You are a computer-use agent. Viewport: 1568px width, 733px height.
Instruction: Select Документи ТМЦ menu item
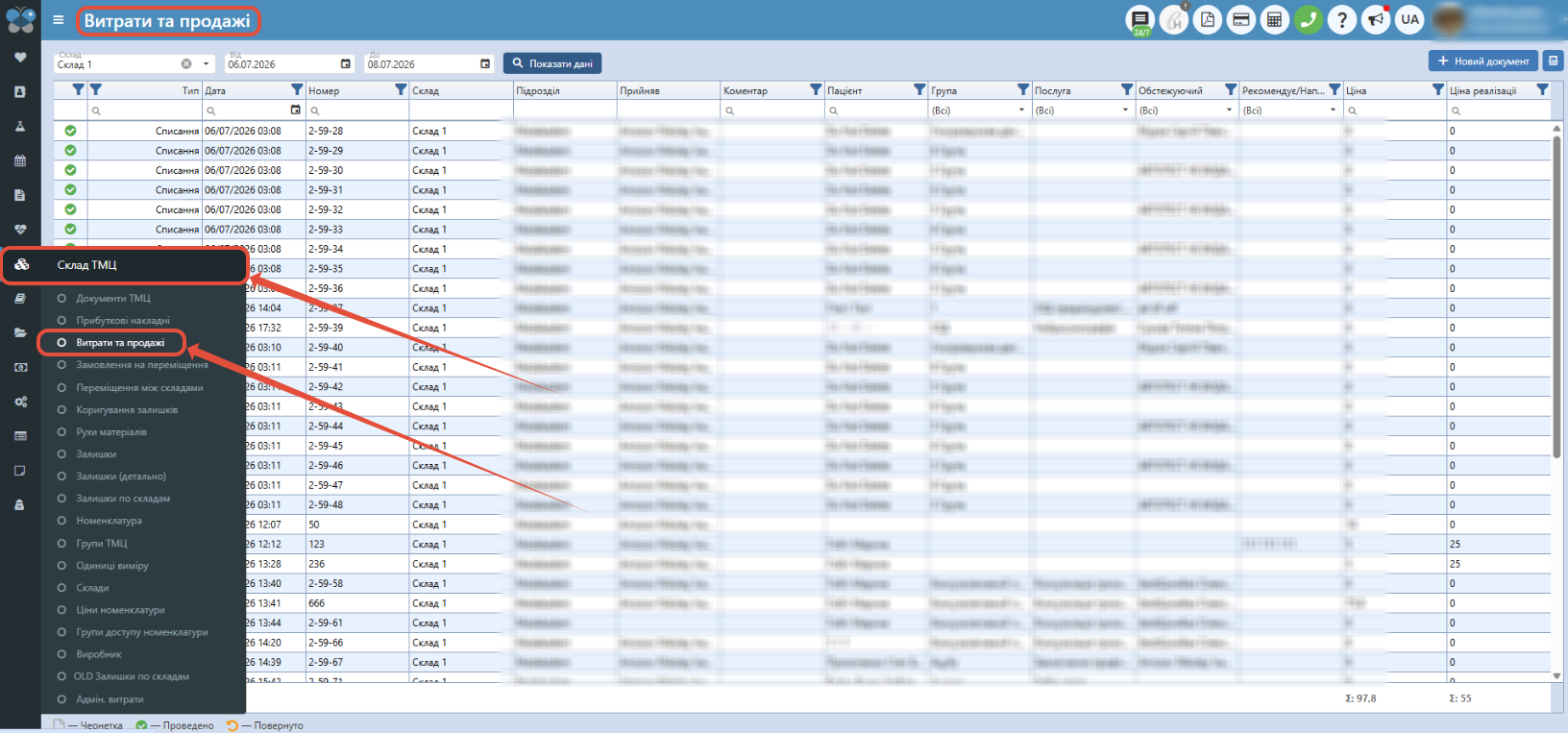[x=113, y=299]
